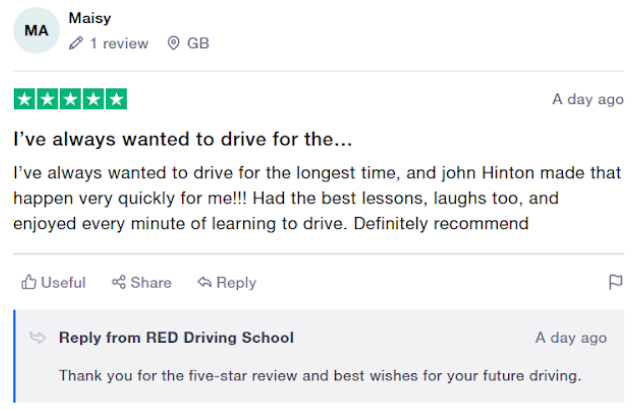Click the third green rating star

click(70, 99)
